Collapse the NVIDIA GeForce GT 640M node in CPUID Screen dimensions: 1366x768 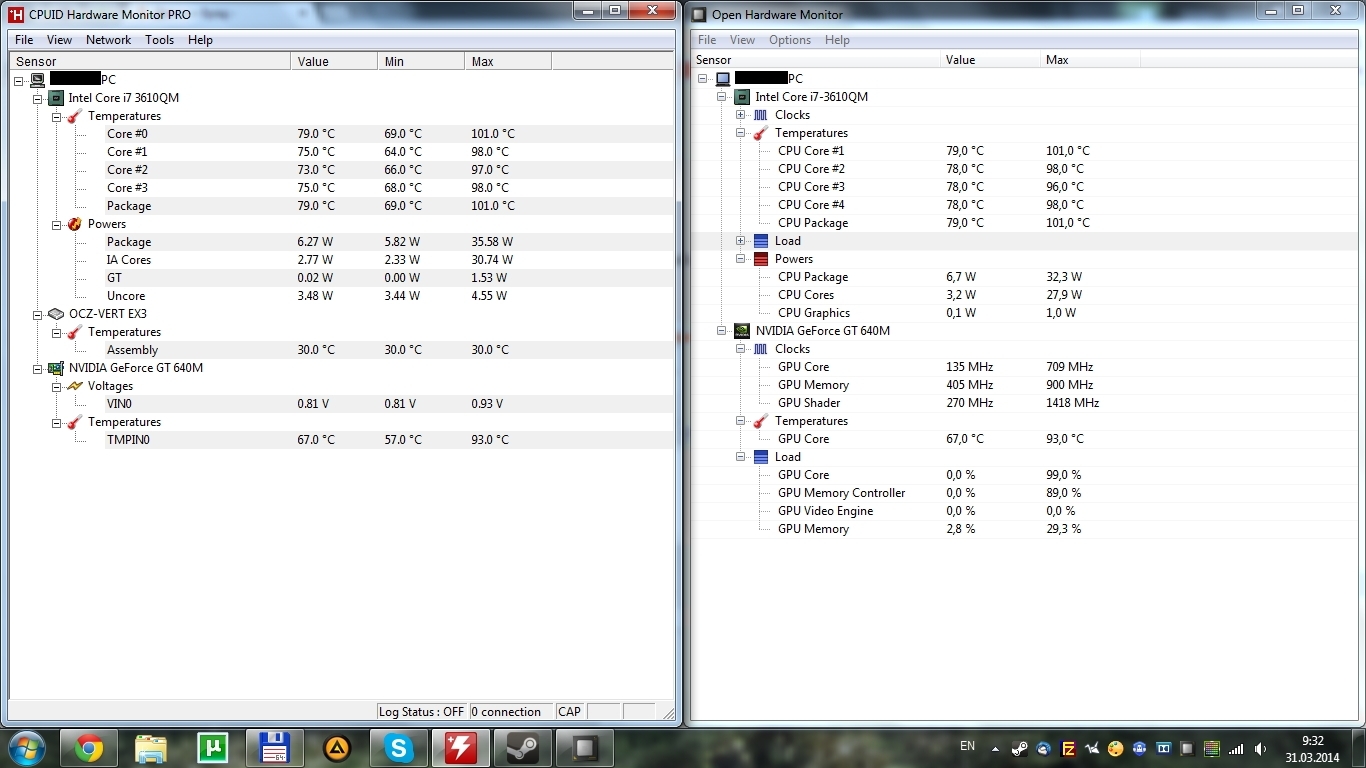coord(38,368)
